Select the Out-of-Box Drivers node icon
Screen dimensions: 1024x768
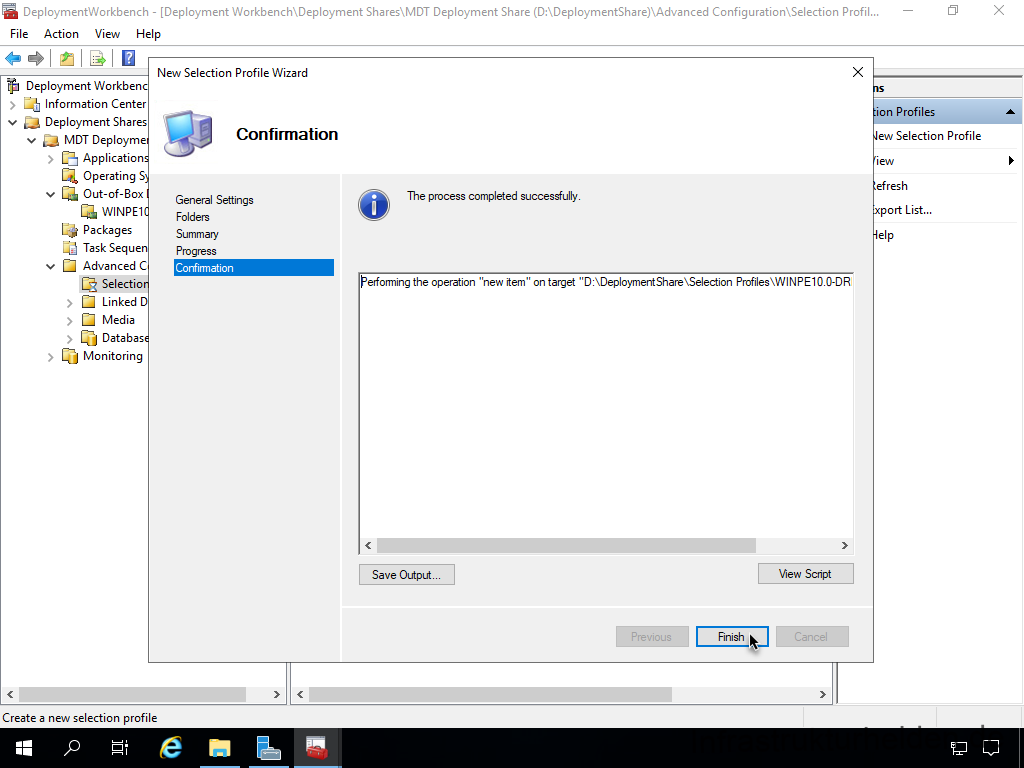(x=69, y=194)
